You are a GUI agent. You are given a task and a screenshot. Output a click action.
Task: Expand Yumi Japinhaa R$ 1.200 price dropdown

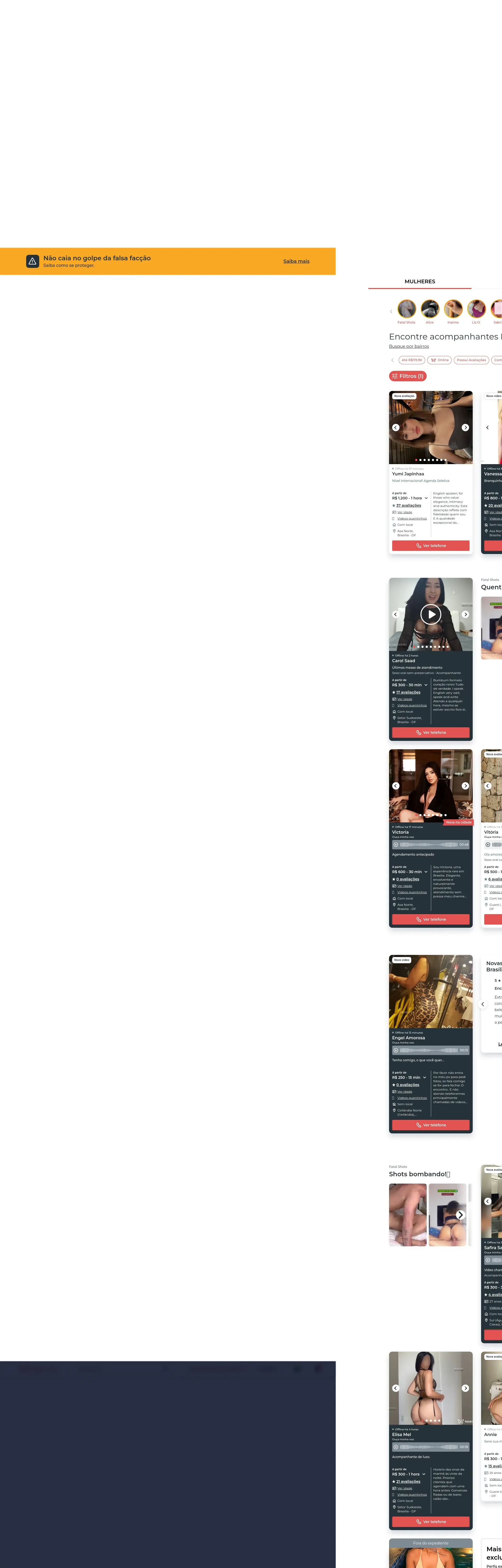(x=426, y=498)
